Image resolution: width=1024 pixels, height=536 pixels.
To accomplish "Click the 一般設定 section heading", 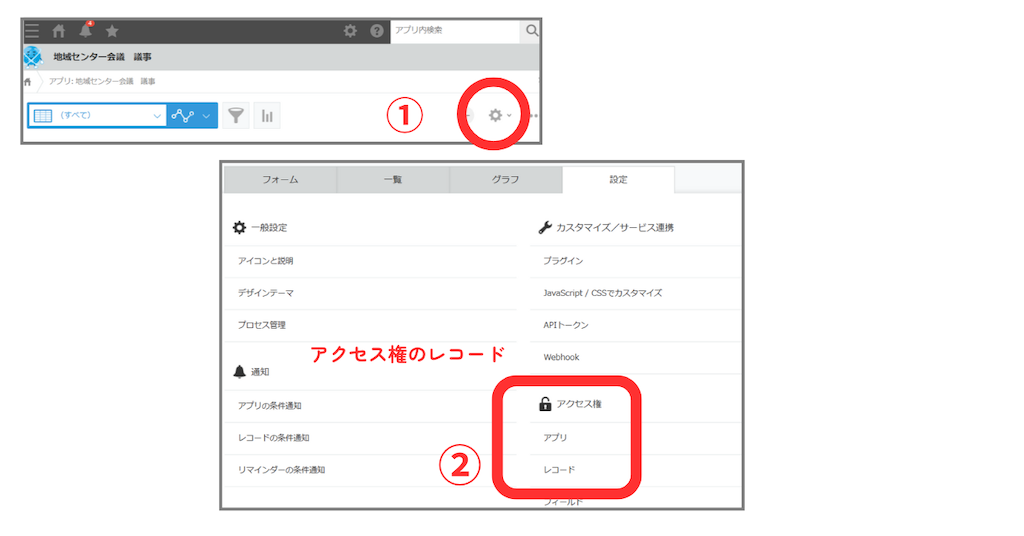I will point(269,228).
